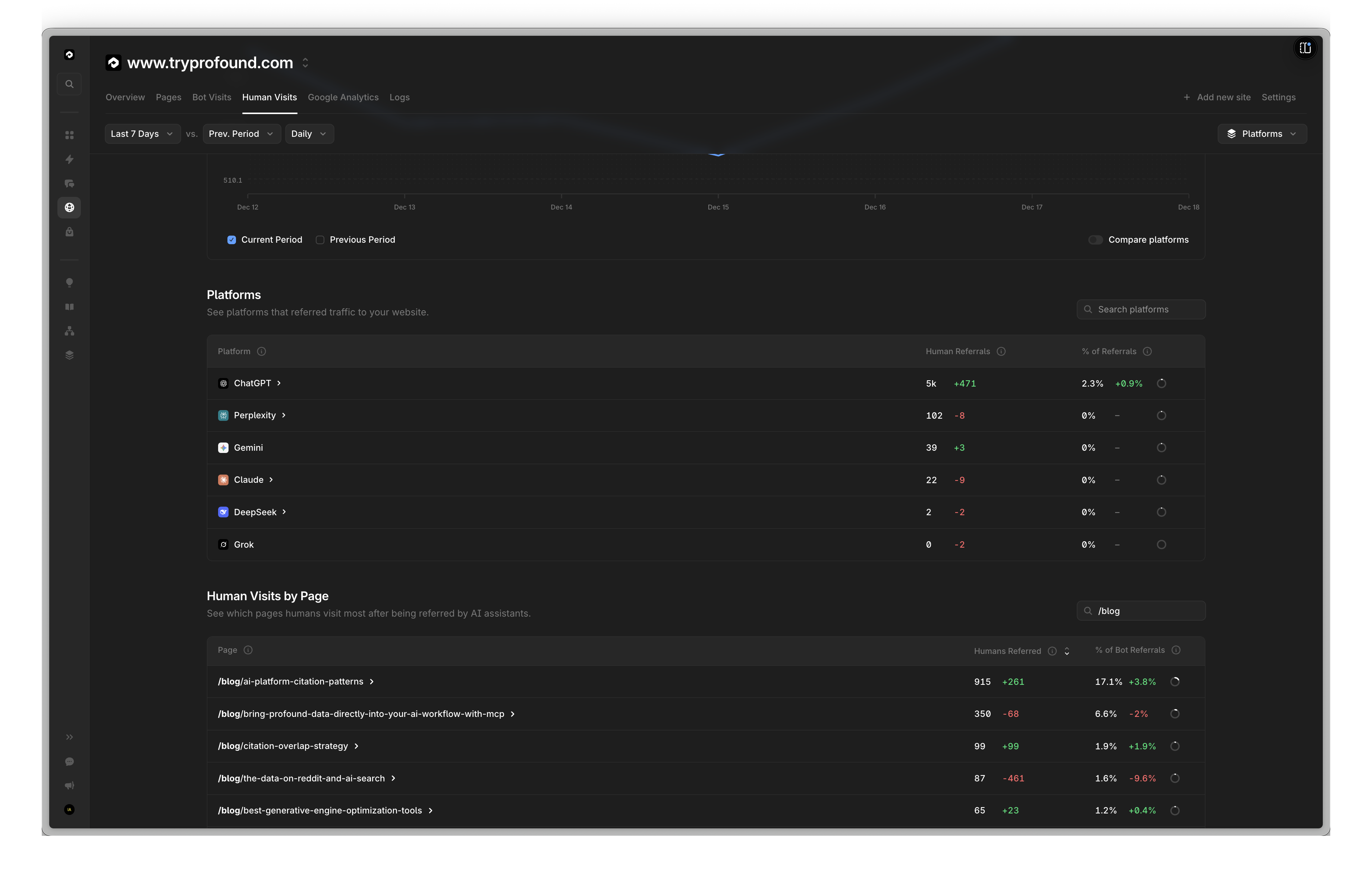1372x891 pixels.
Task: Open the Google Analytics tab
Action: (343, 97)
